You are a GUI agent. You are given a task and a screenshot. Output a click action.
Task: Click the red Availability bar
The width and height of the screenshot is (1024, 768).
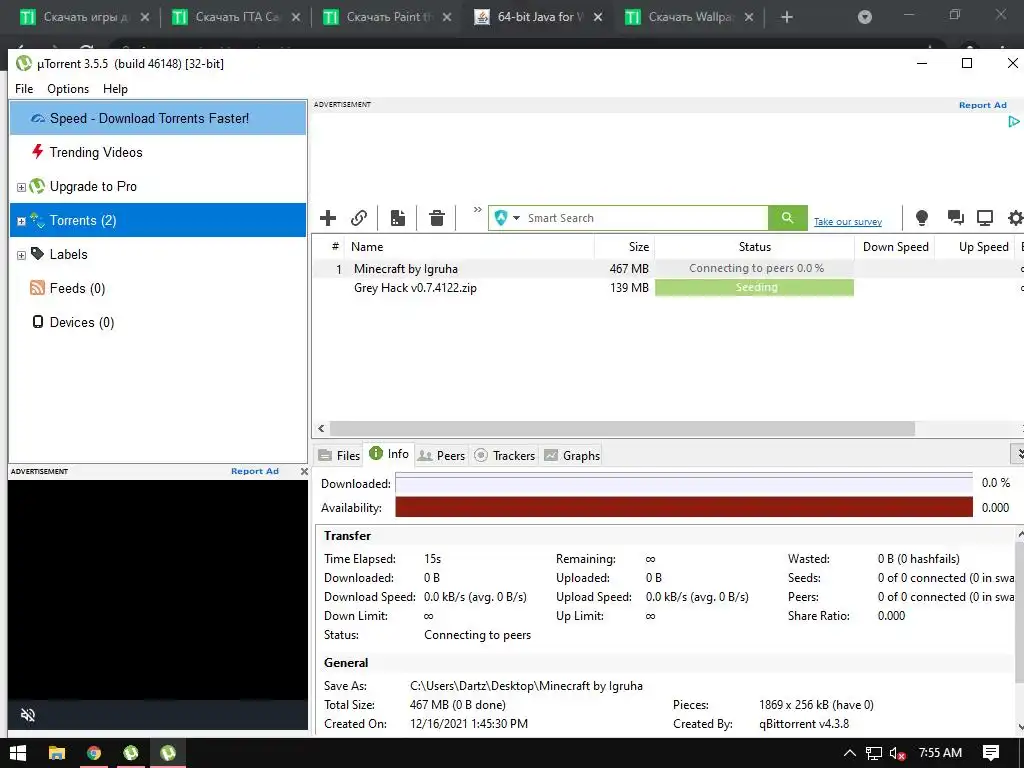(684, 507)
